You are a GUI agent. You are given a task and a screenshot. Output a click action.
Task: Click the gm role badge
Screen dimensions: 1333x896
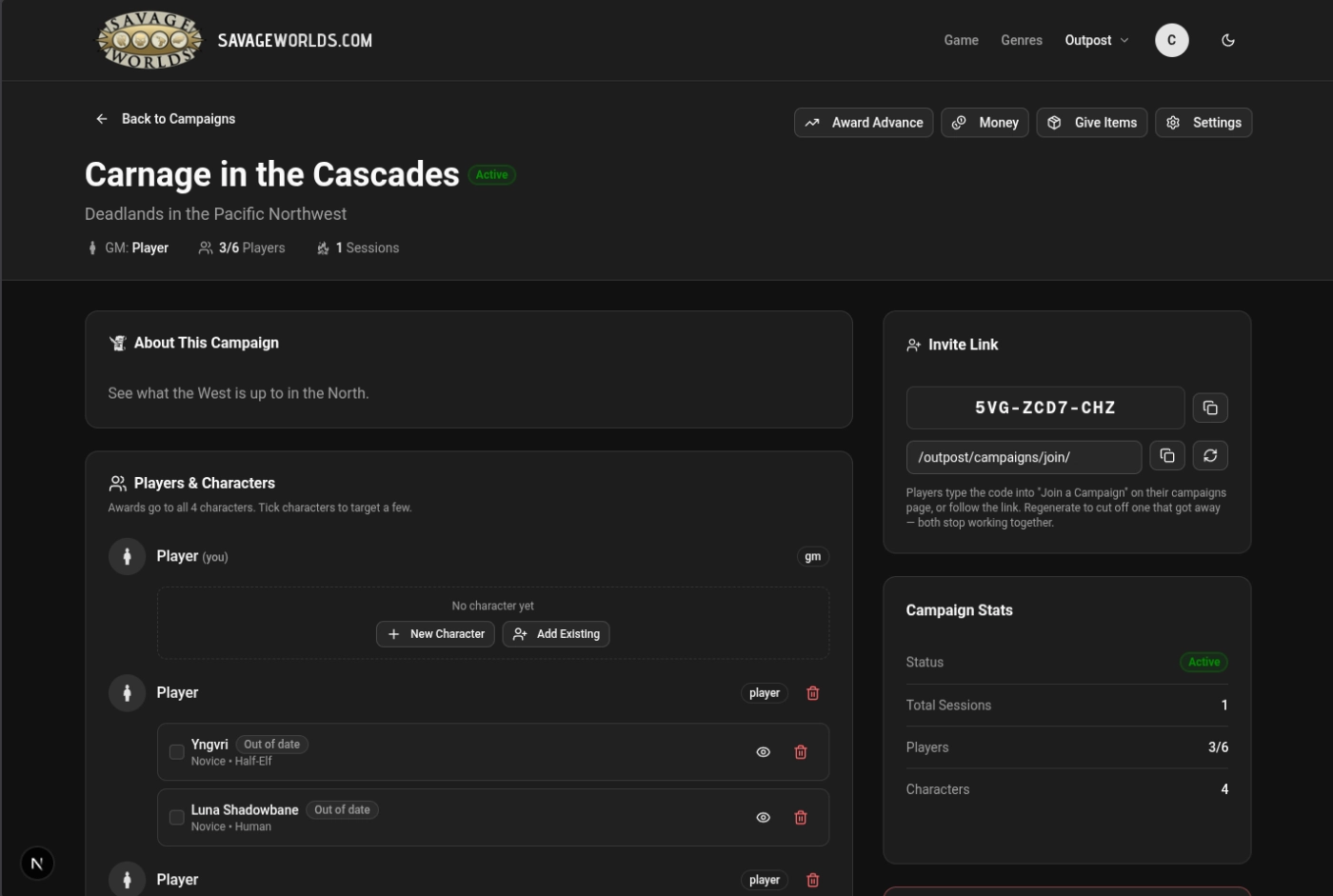pos(812,557)
